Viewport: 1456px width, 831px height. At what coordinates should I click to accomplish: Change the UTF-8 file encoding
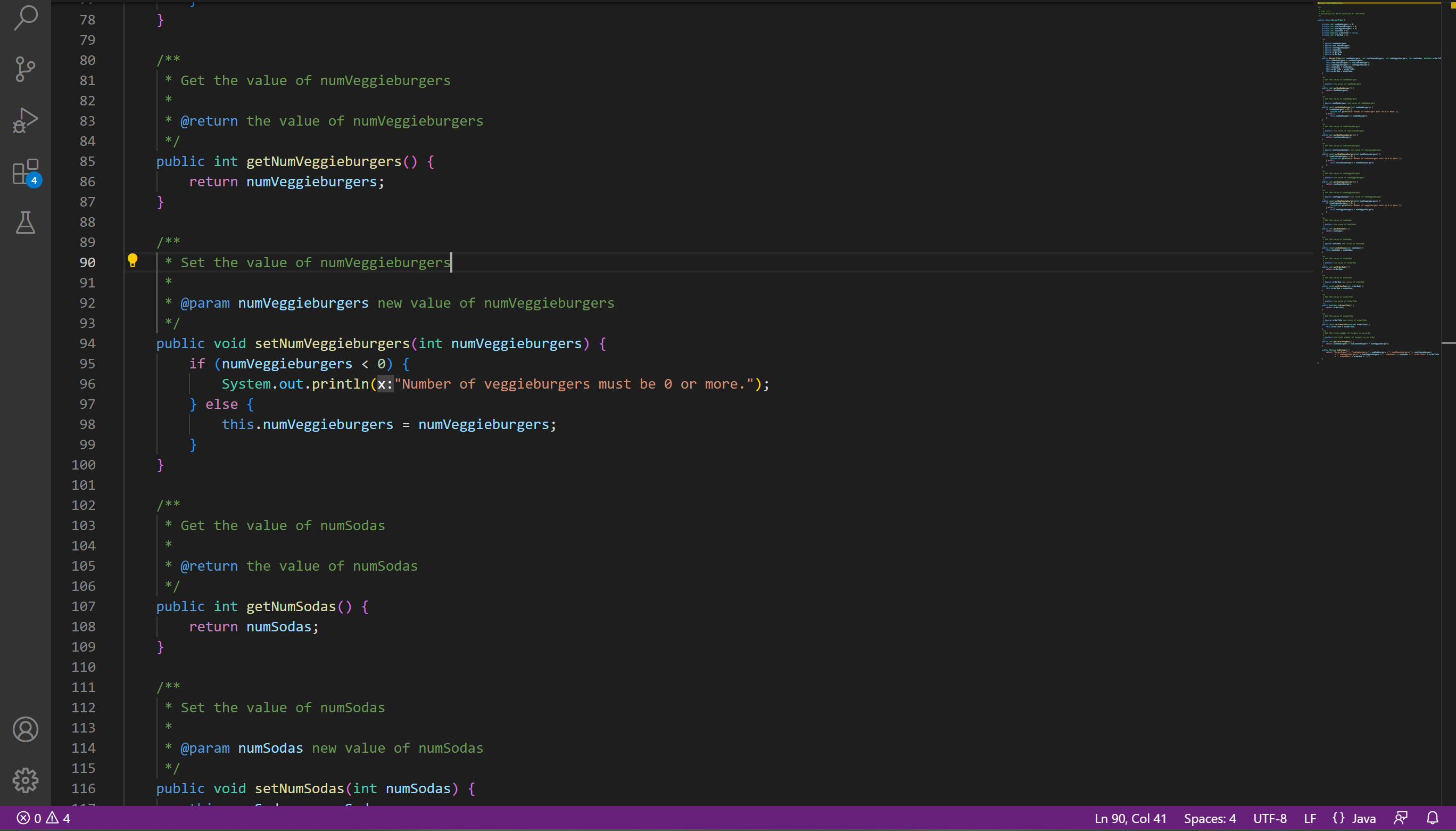point(1269,818)
